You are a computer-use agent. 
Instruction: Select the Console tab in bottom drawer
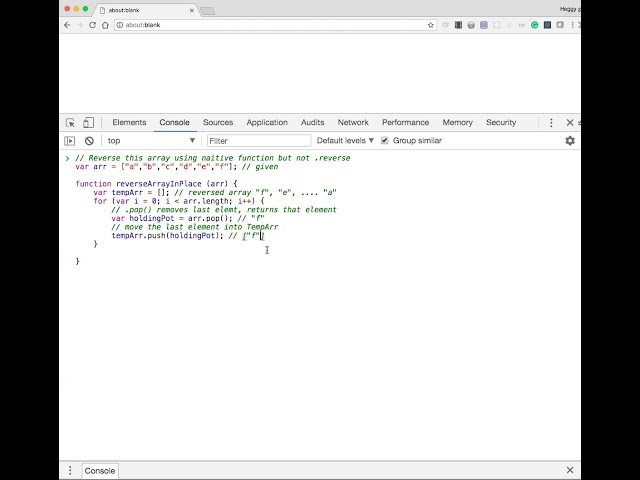pos(100,471)
